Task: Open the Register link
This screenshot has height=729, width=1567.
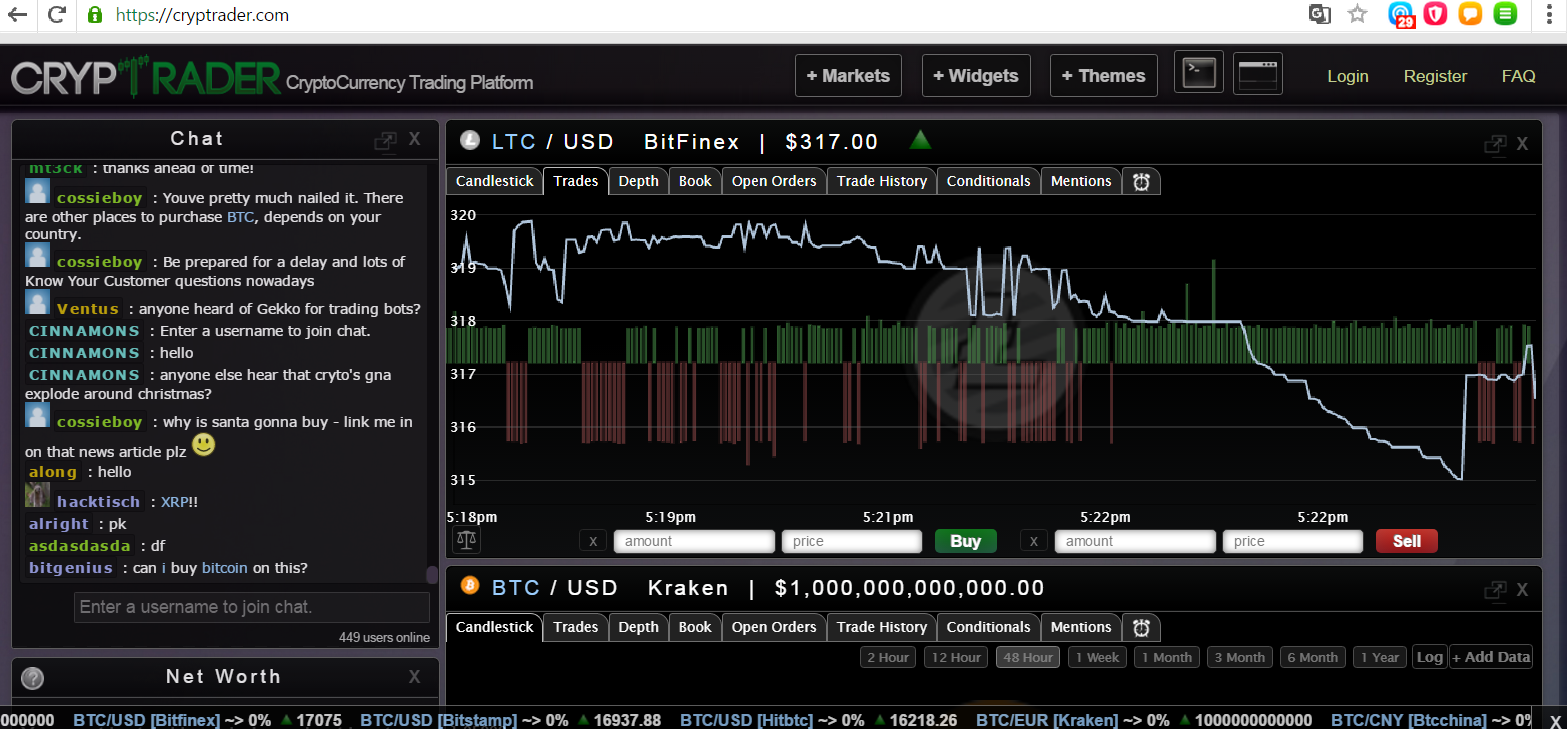Action: pos(1435,76)
